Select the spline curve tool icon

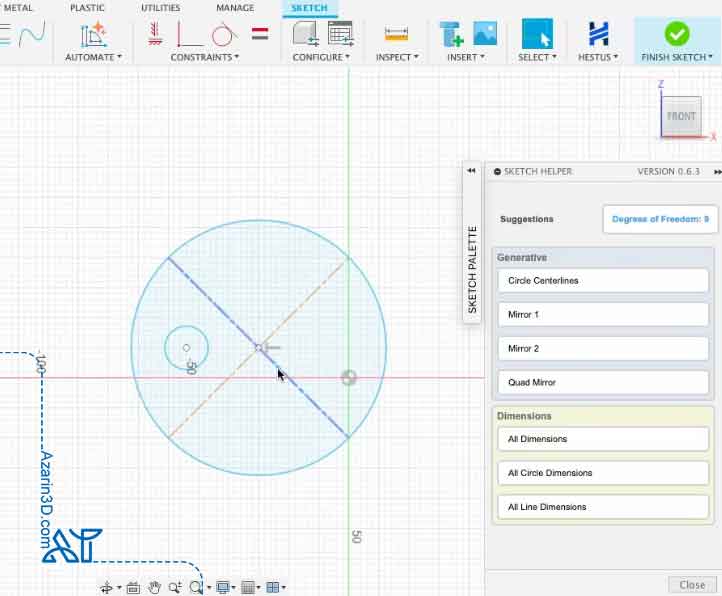coord(33,35)
